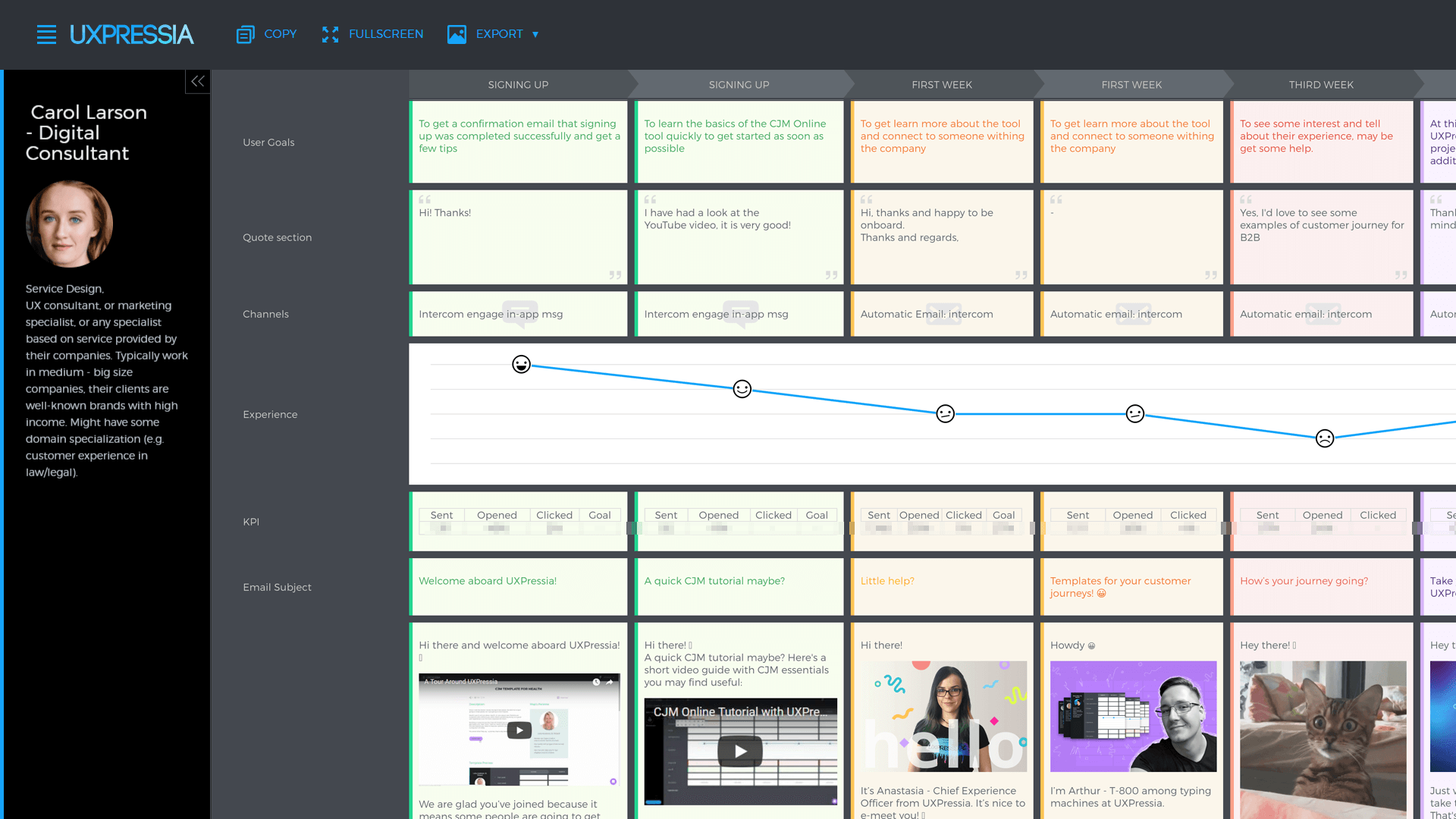Select the THIRD WEEK stage header
The width and height of the screenshot is (1456, 819).
click(x=1321, y=85)
